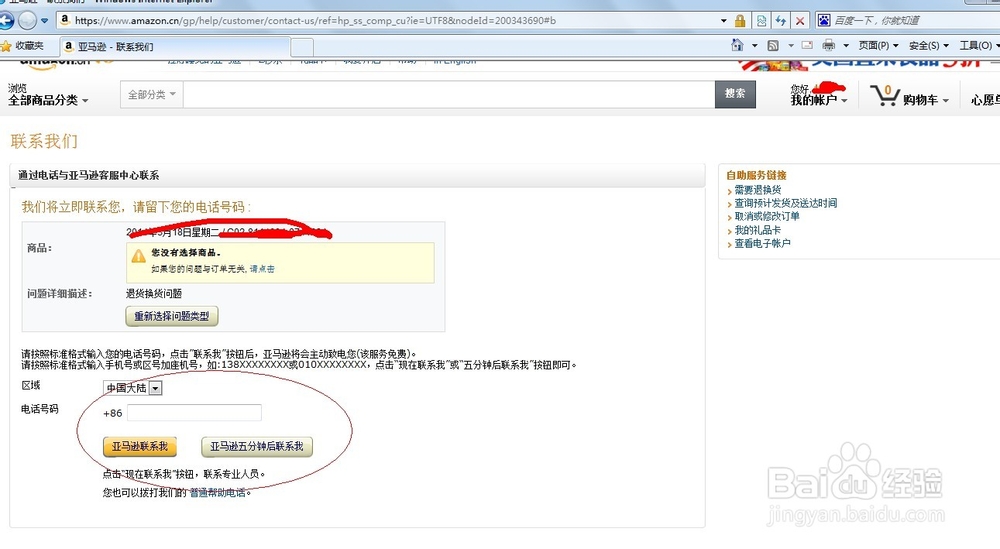
Task: Click the 心愿单 wish list menu
Action: 985,100
